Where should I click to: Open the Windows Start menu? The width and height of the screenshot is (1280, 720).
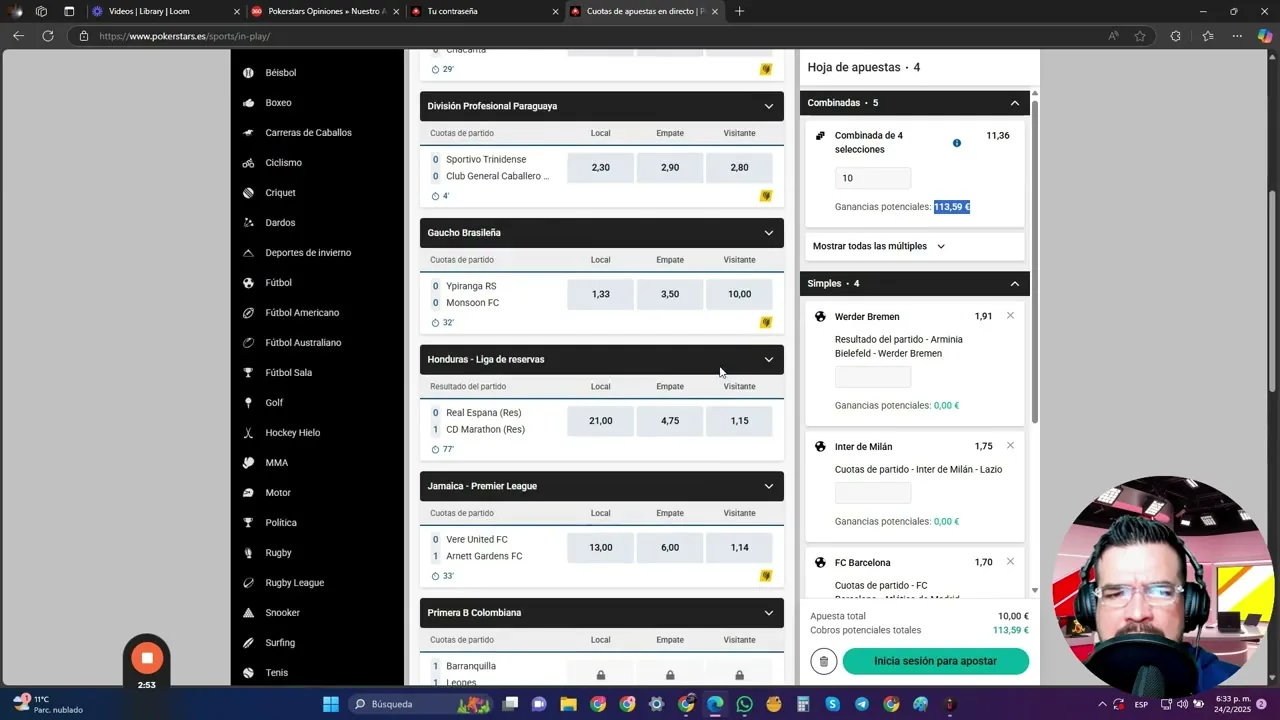coord(330,704)
